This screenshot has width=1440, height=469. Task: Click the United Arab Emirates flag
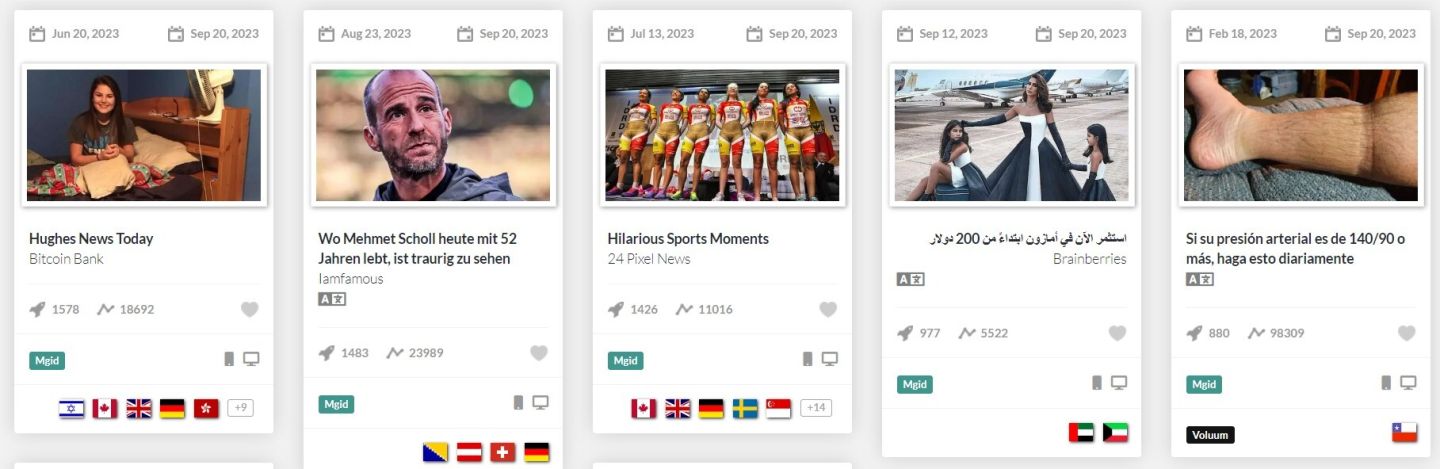1081,432
